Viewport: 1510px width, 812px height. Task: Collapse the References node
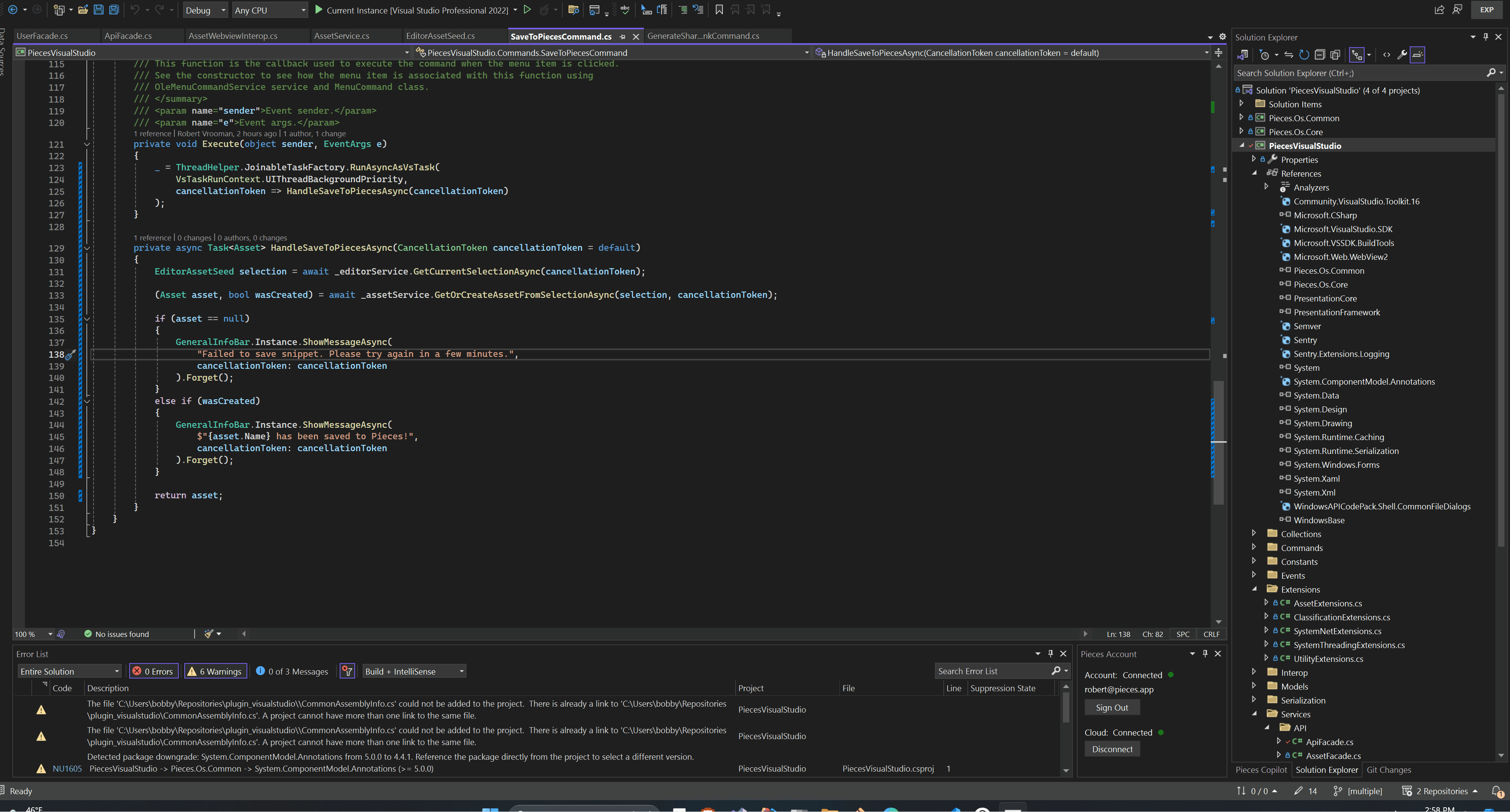[x=1254, y=173]
